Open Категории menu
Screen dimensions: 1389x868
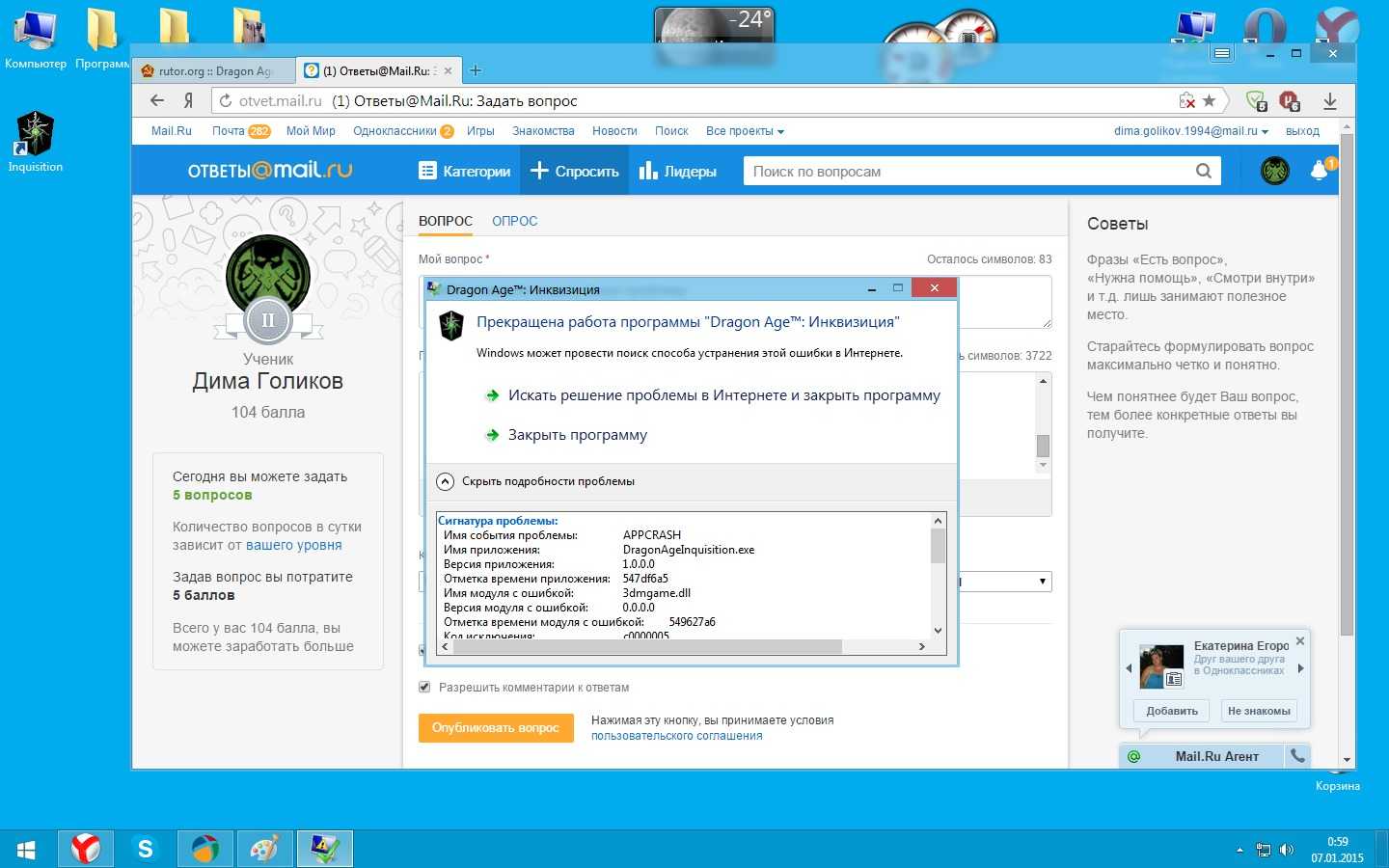pos(465,171)
